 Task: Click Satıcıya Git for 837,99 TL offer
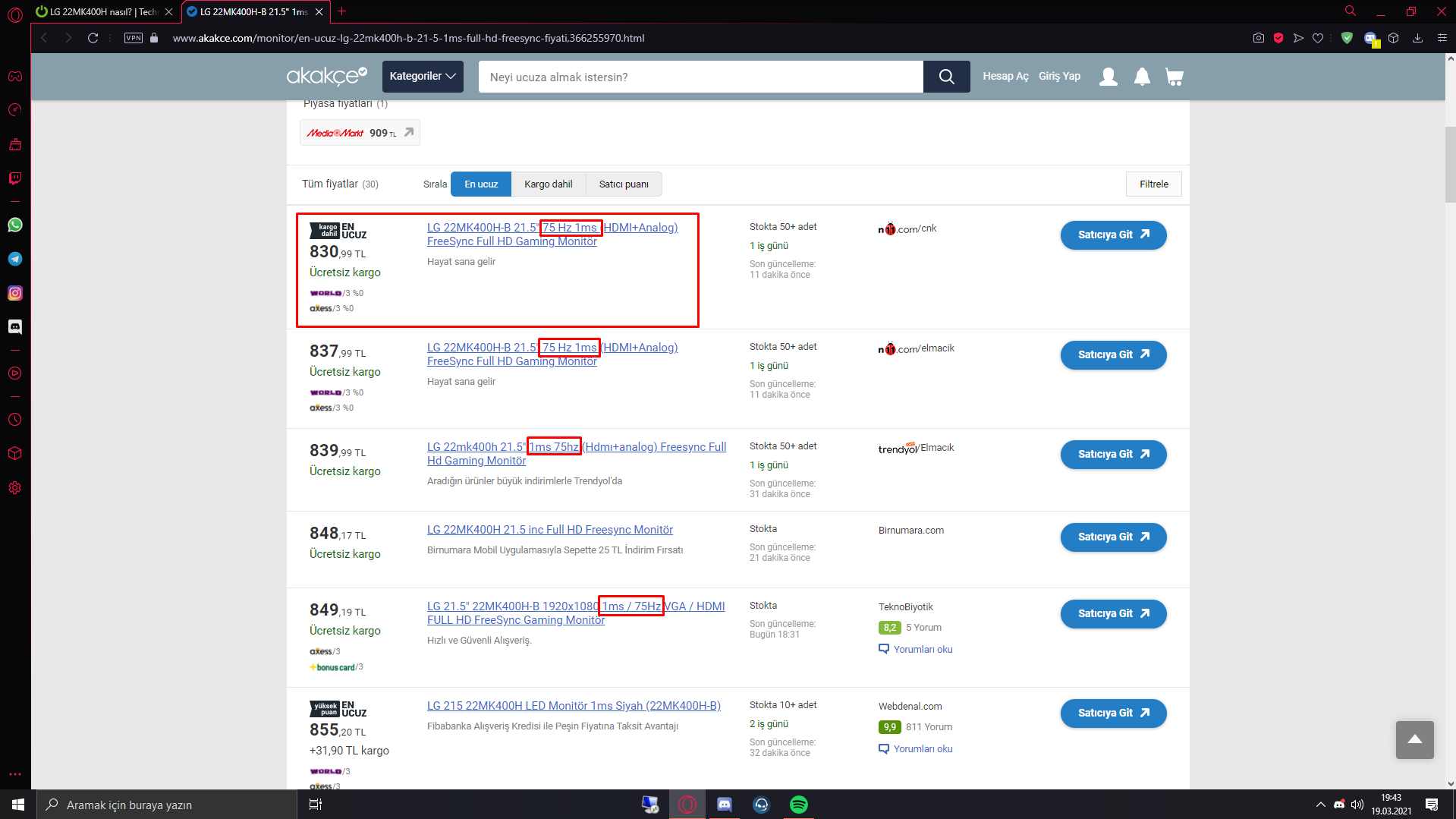1113,355
